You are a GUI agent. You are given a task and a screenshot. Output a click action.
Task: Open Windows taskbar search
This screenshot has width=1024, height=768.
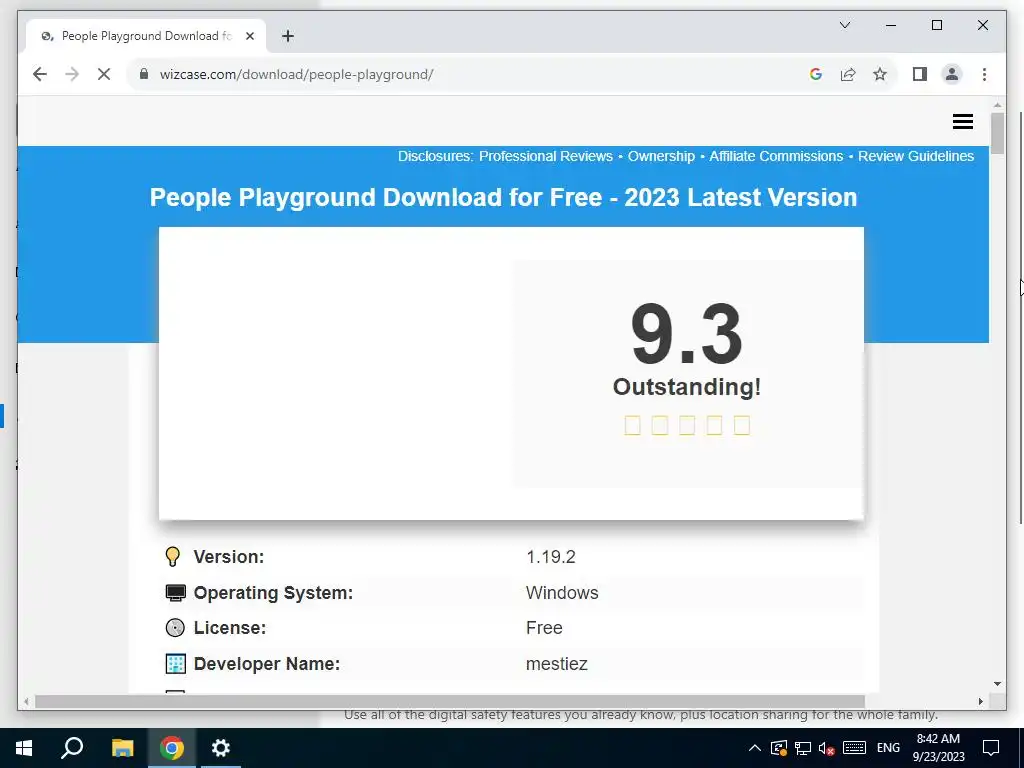72,748
